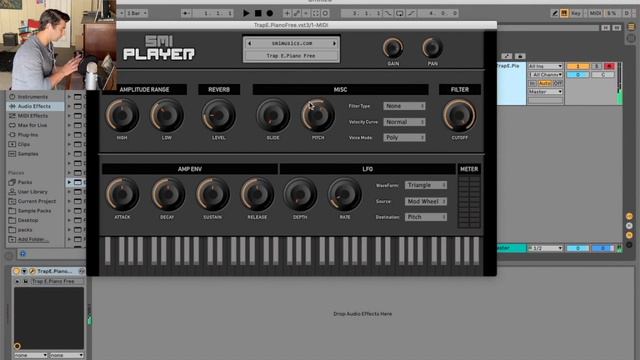
Task: Solo the track with S button
Action: tap(596, 66)
